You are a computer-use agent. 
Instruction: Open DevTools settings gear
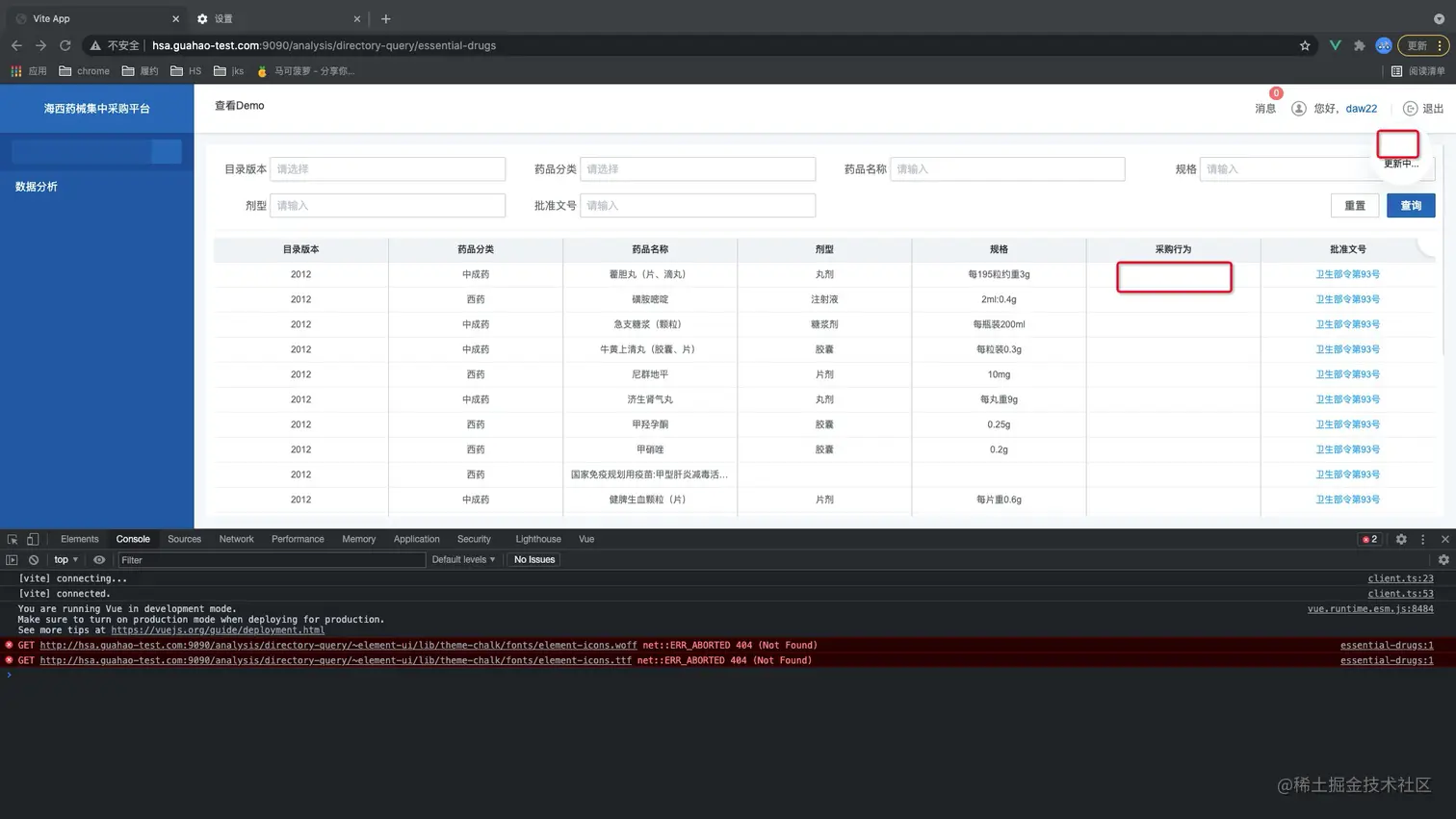pos(1401,540)
